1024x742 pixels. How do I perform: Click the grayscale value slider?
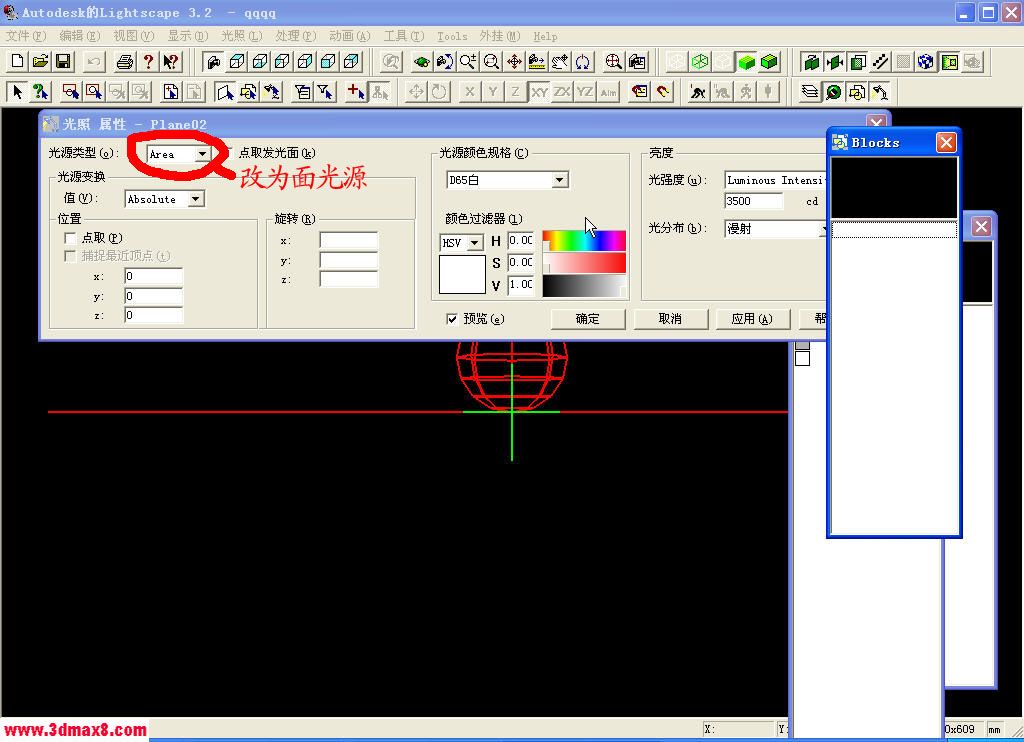(x=584, y=285)
